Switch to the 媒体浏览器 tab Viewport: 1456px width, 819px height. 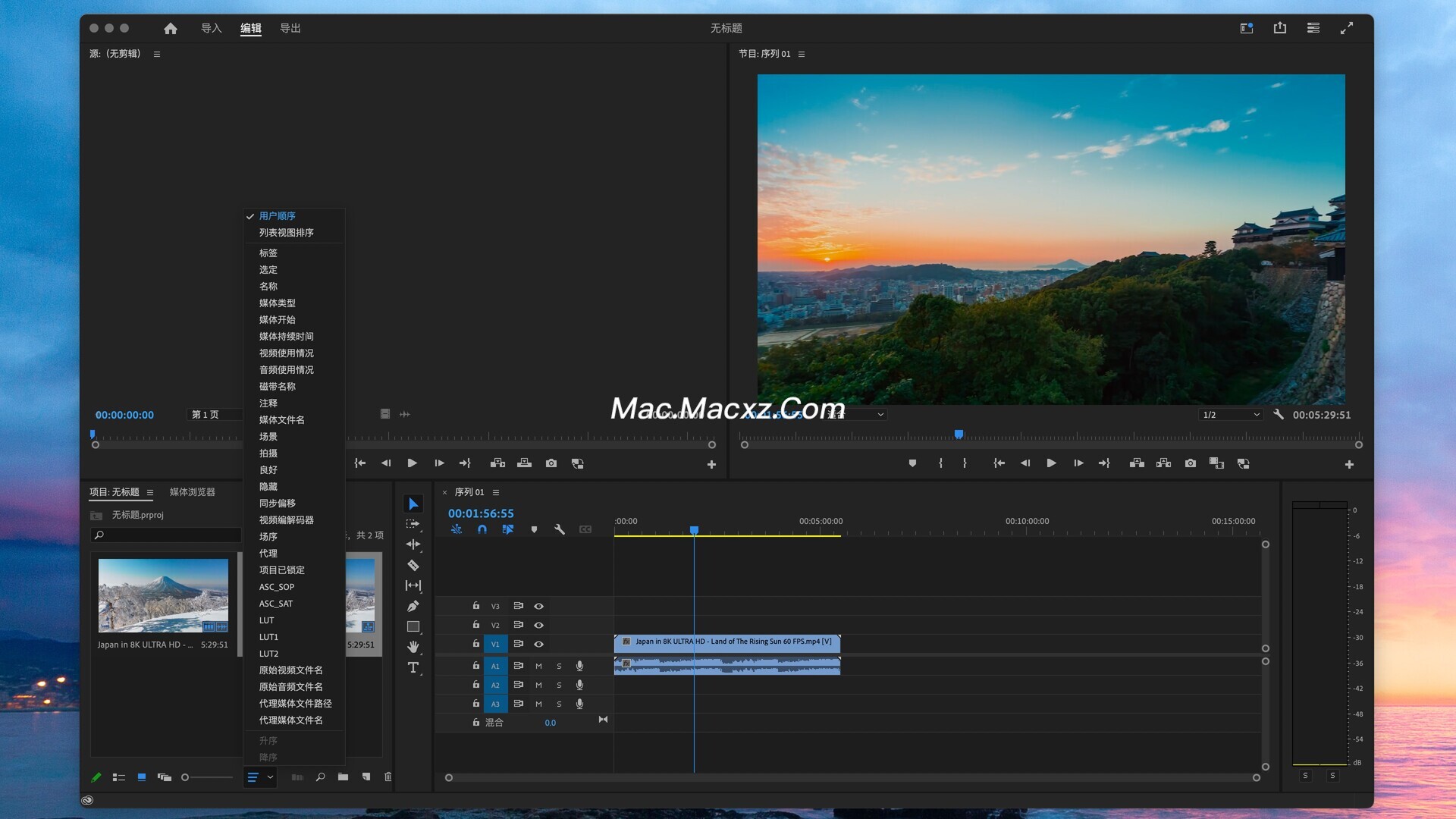pyautogui.click(x=192, y=491)
